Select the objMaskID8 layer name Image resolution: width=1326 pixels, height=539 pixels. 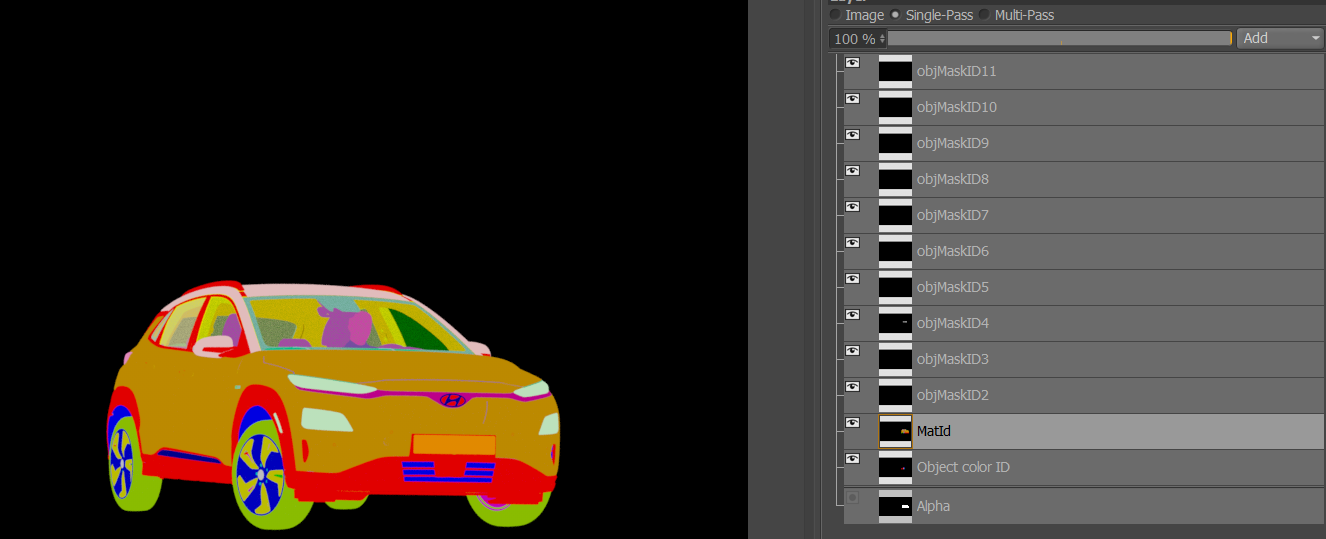(953, 180)
